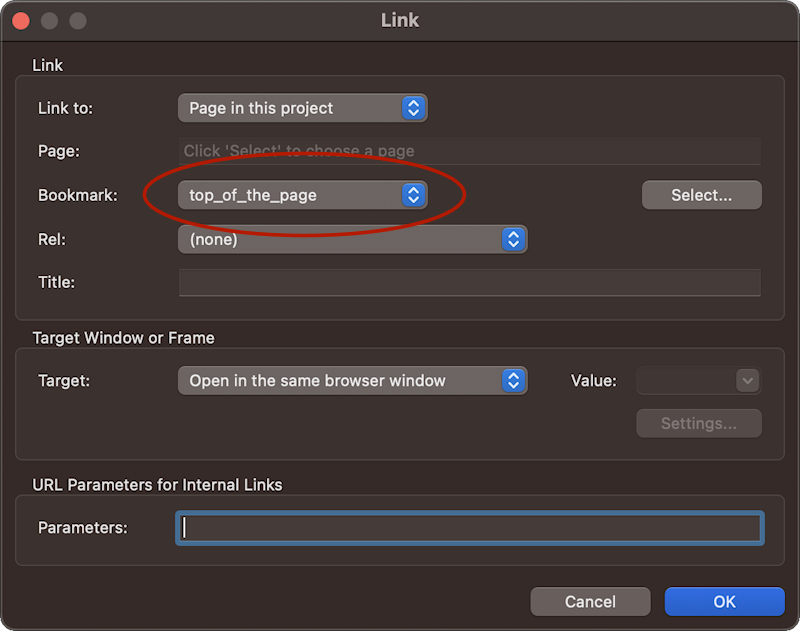Click the Value combo box arrow
Image resolution: width=800 pixels, height=631 pixels.
pyautogui.click(x=747, y=381)
